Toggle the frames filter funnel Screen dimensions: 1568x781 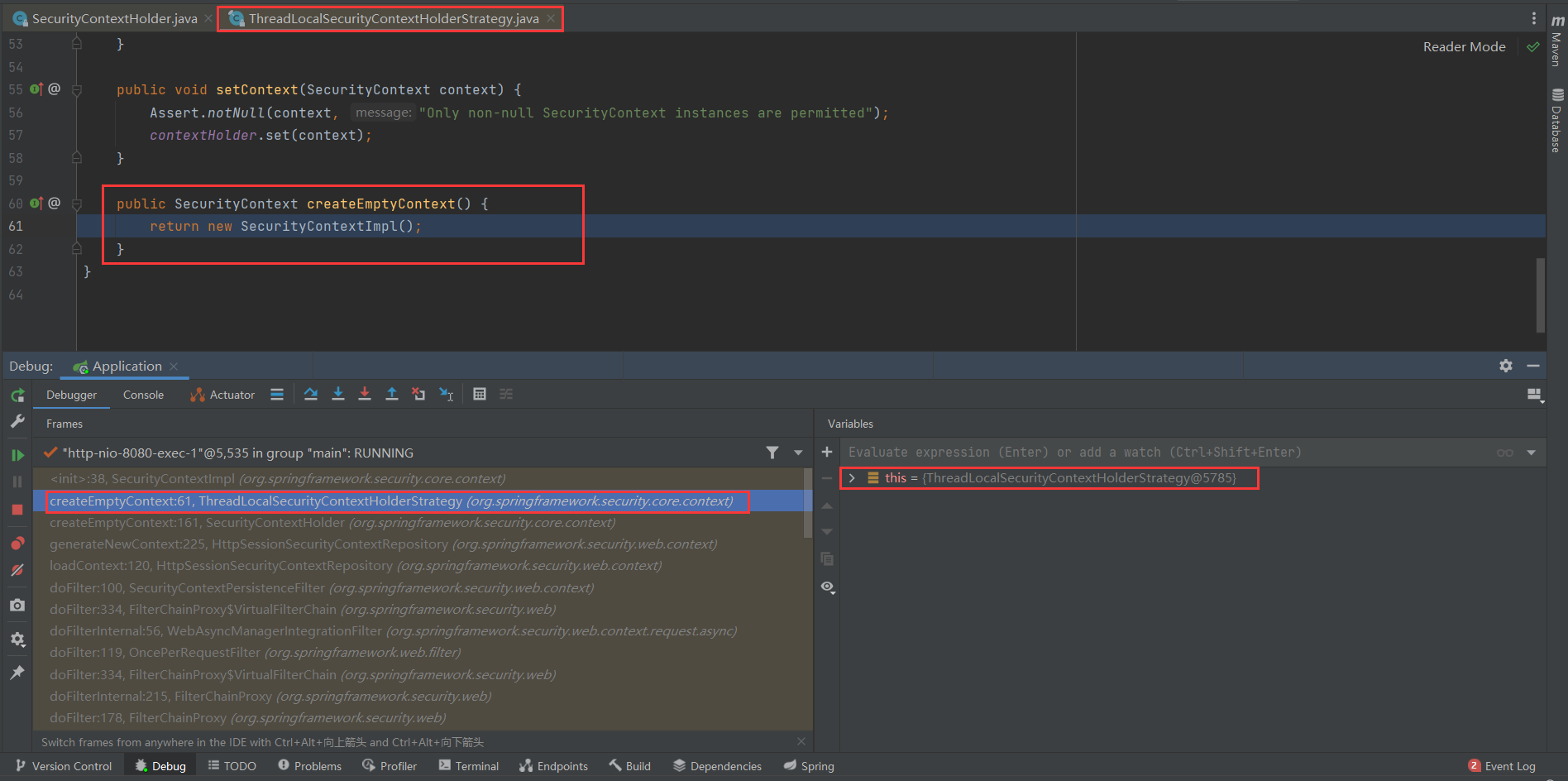coord(772,453)
